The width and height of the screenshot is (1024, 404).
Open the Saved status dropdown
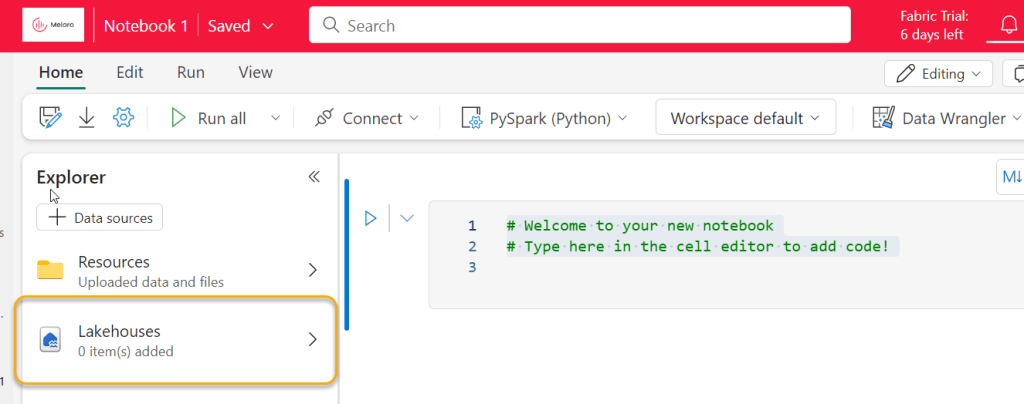click(x=240, y=26)
